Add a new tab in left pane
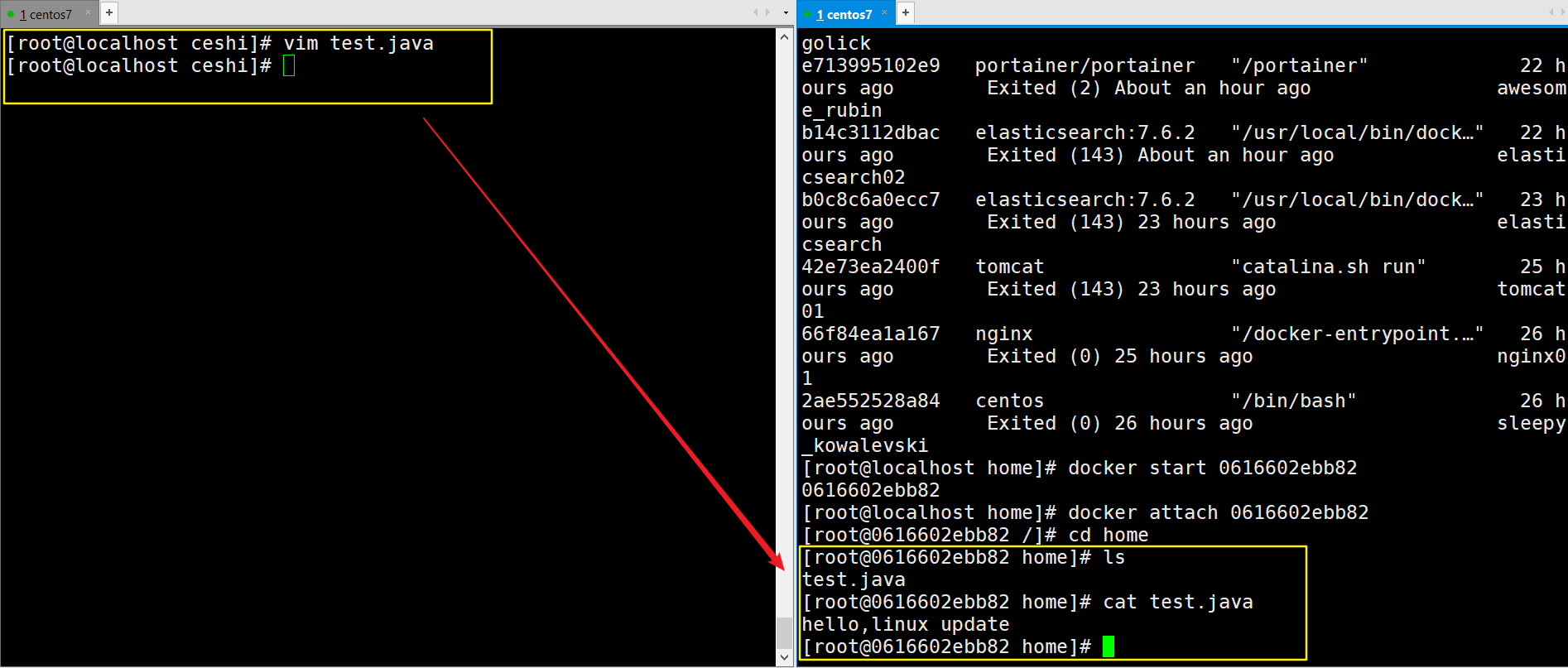Viewport: 1568px width, 668px height. [109, 12]
